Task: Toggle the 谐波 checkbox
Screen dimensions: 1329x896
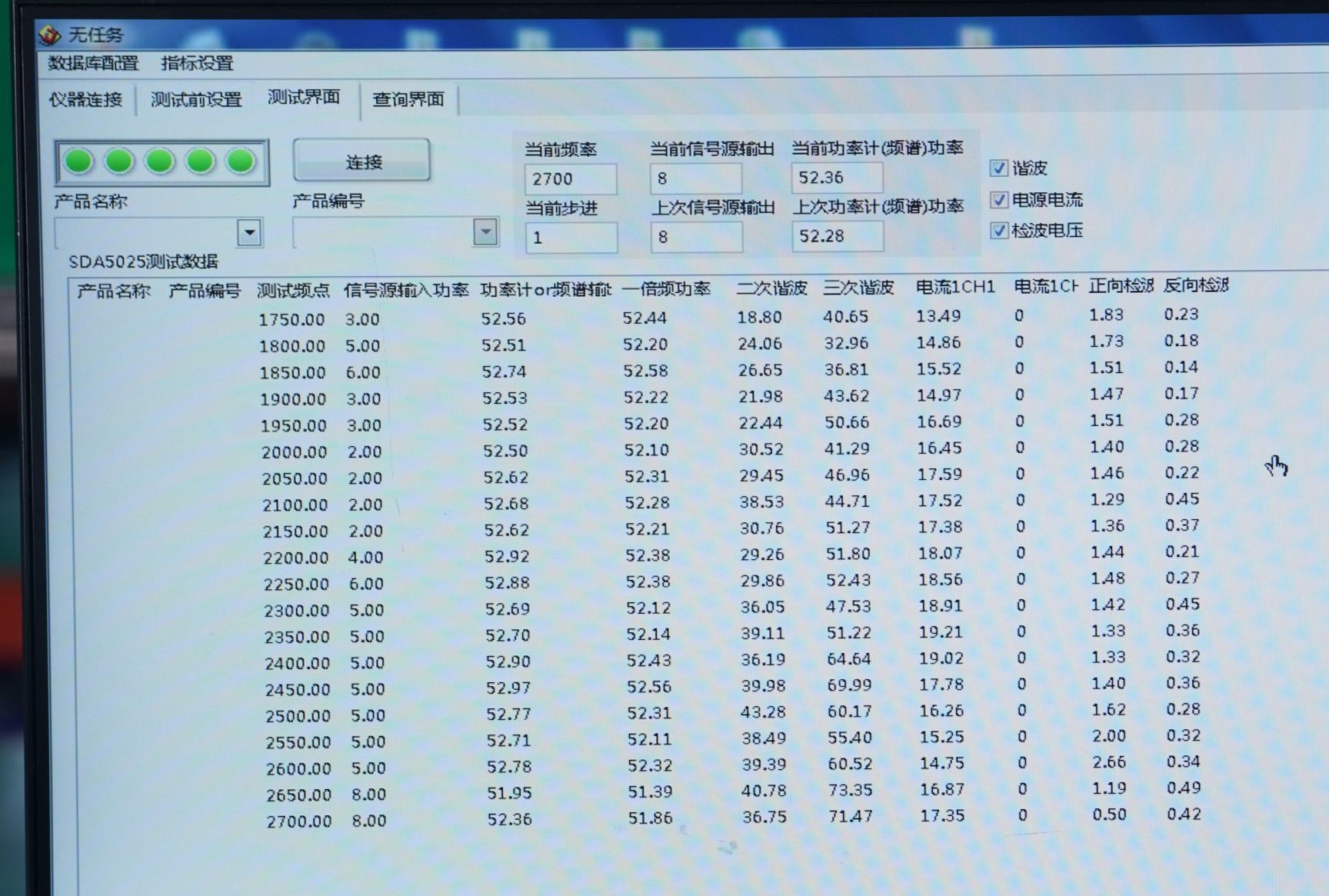Action: (998, 168)
